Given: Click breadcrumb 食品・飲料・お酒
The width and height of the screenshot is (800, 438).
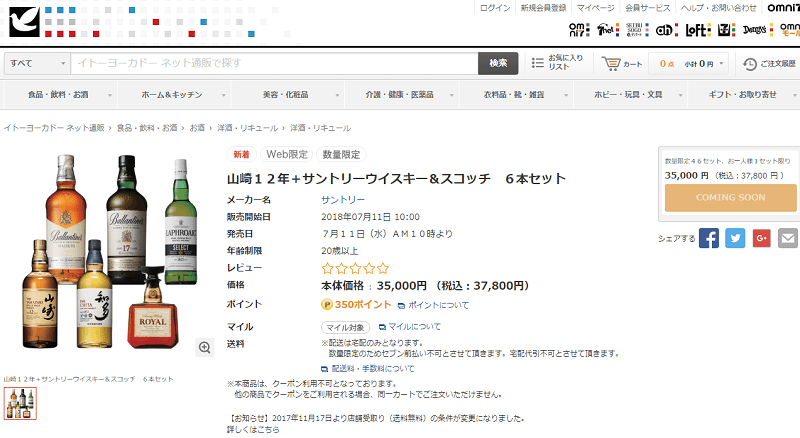Looking at the screenshot, I should coord(147,128).
